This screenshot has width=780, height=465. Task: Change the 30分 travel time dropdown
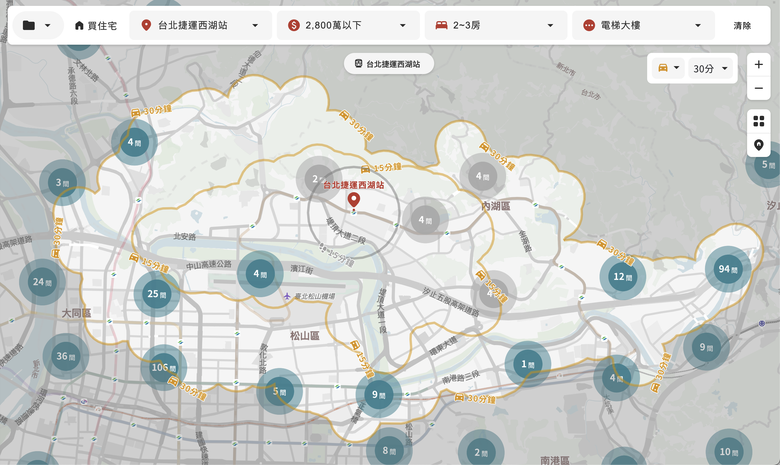click(x=710, y=68)
